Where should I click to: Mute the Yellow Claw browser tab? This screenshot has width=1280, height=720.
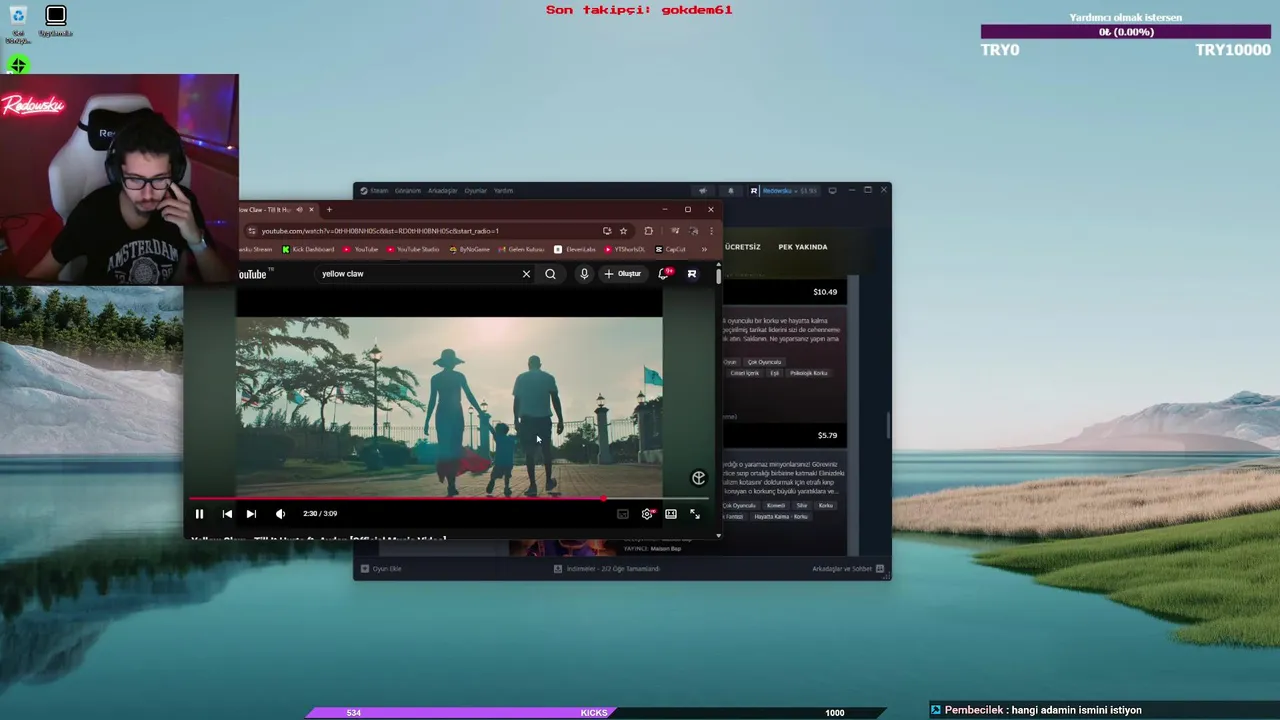point(298,210)
